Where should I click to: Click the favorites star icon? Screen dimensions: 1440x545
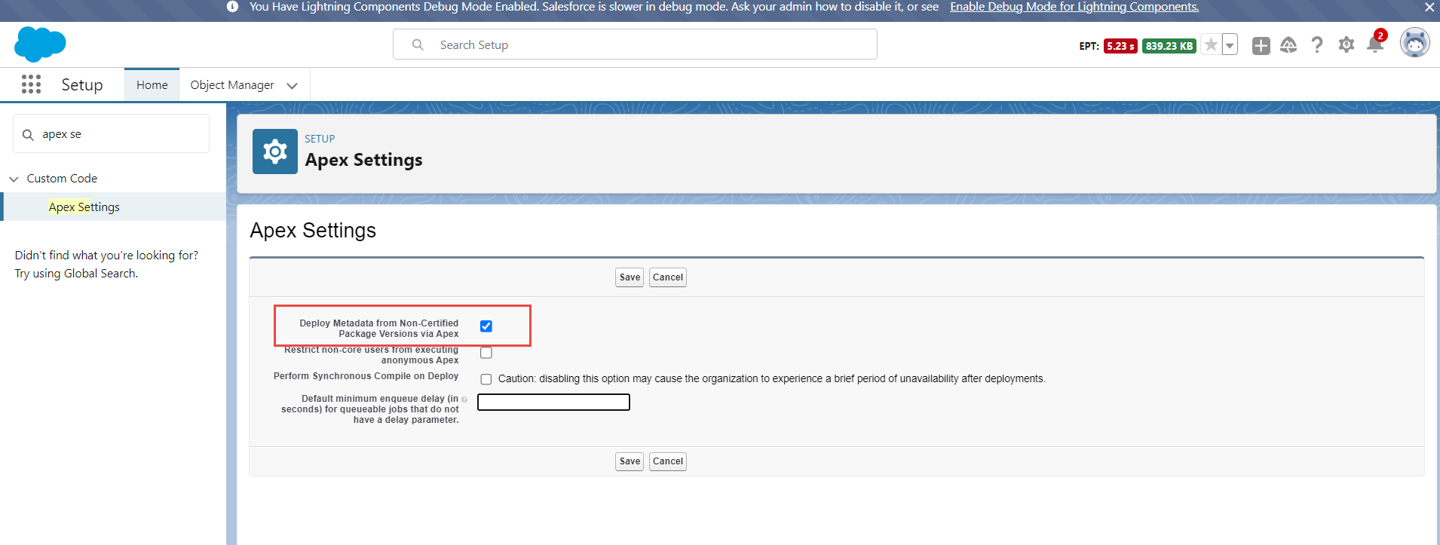click(x=1211, y=45)
